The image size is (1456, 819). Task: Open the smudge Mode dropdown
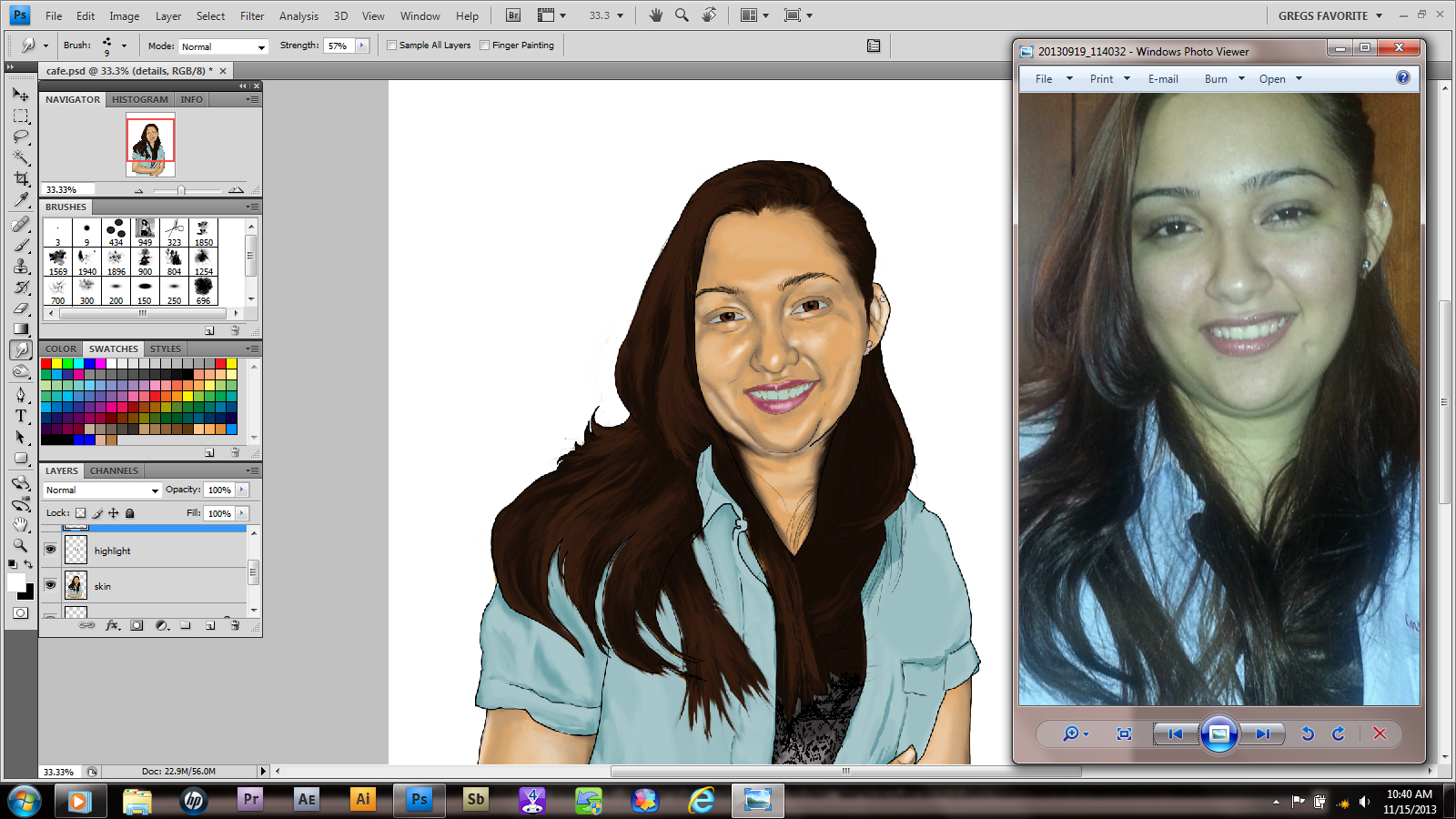coord(223,46)
